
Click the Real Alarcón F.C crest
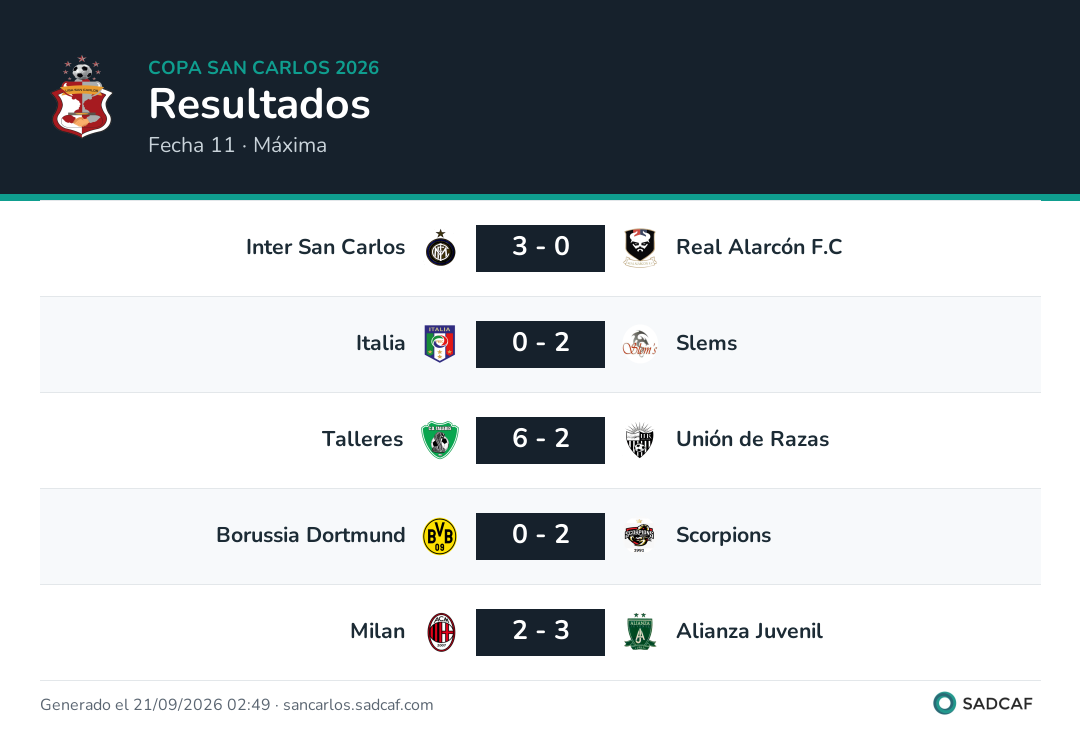(x=640, y=248)
